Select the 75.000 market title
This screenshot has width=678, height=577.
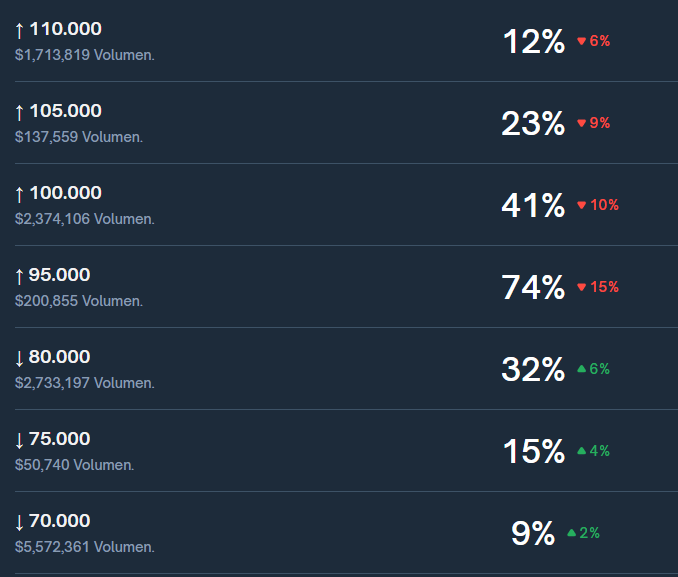pos(59,439)
